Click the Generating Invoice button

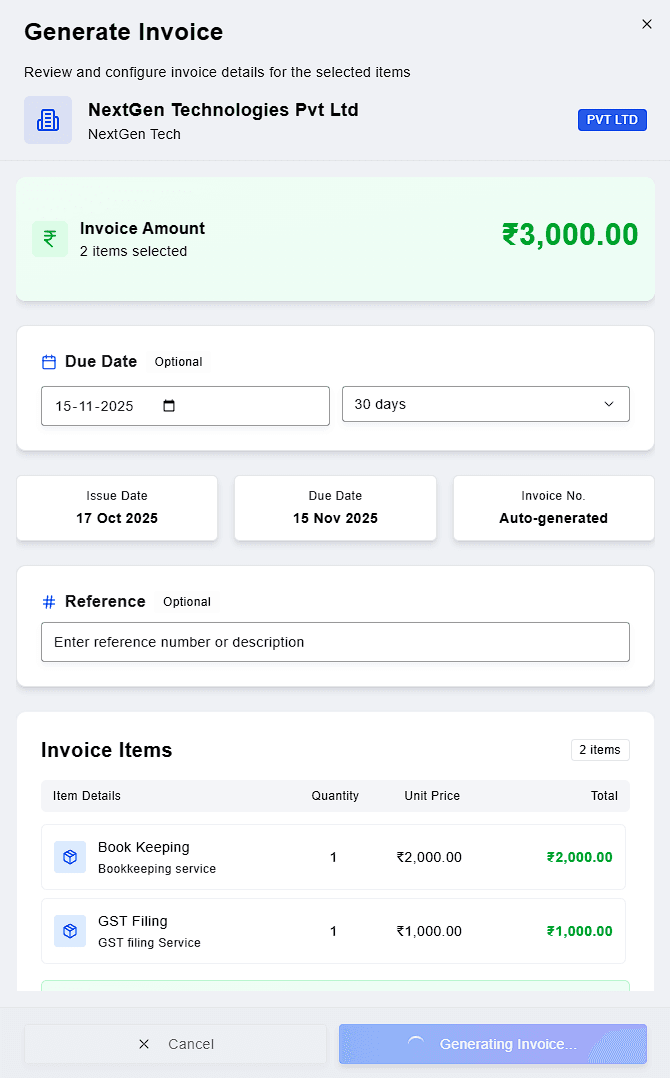[492, 1043]
